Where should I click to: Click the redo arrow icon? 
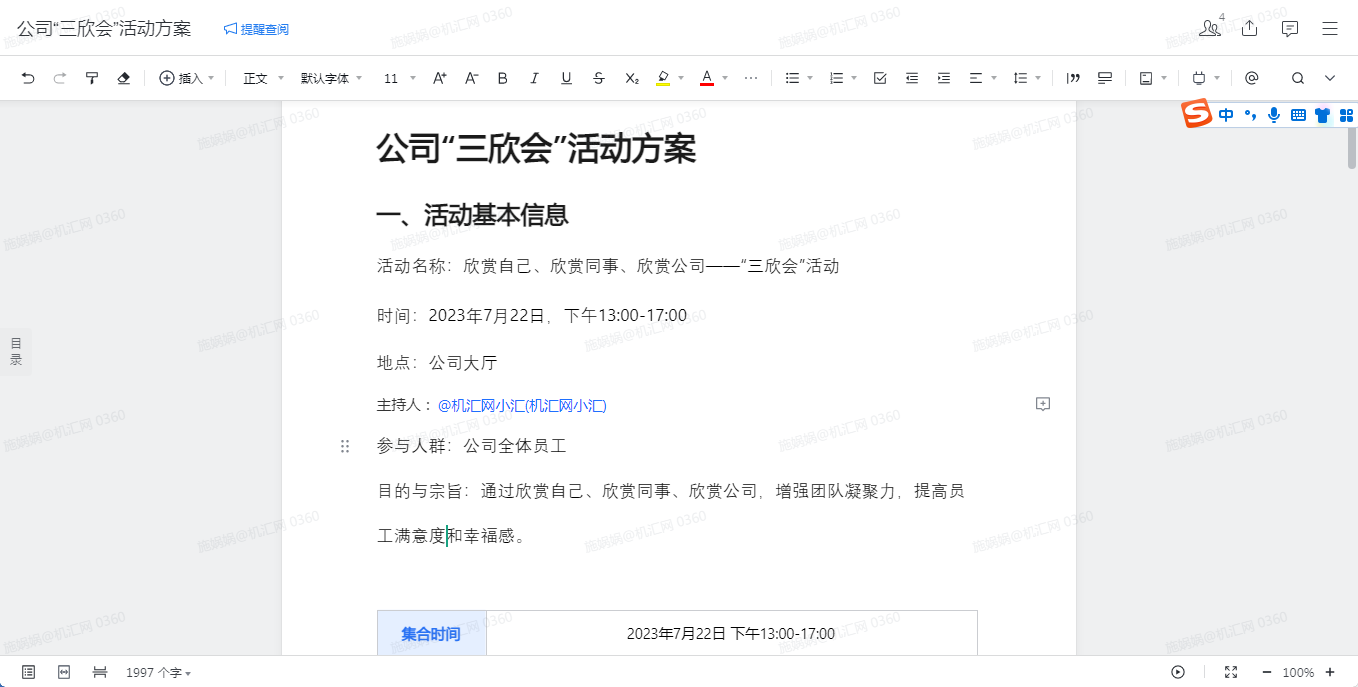pos(59,78)
